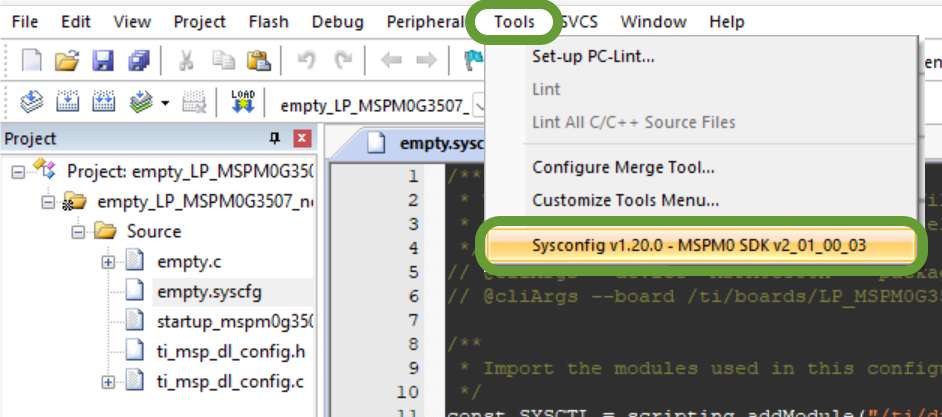Click the Rebuild all targets icon

(x=103, y=102)
